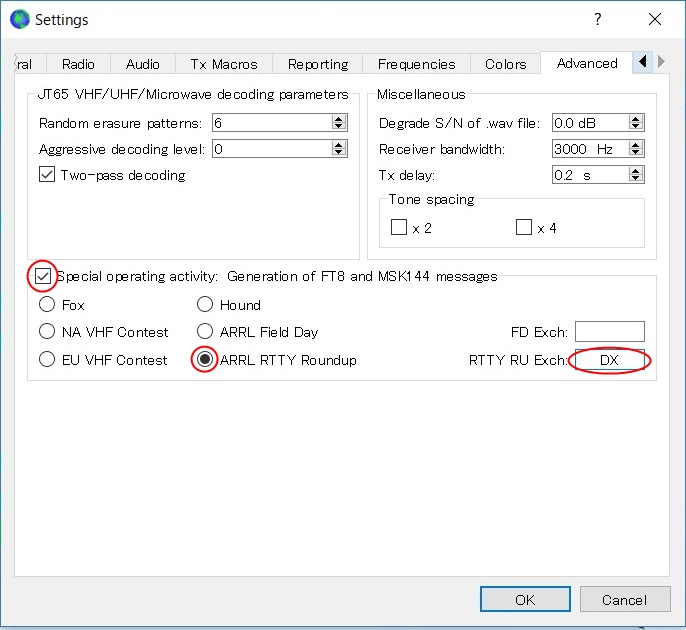
Task: Click the WSJT-X globe icon in title bar
Action: (x=20, y=19)
